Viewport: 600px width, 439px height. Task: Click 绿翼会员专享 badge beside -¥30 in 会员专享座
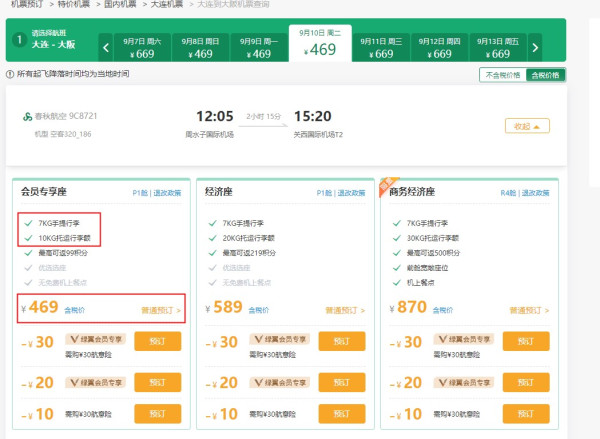point(96,339)
